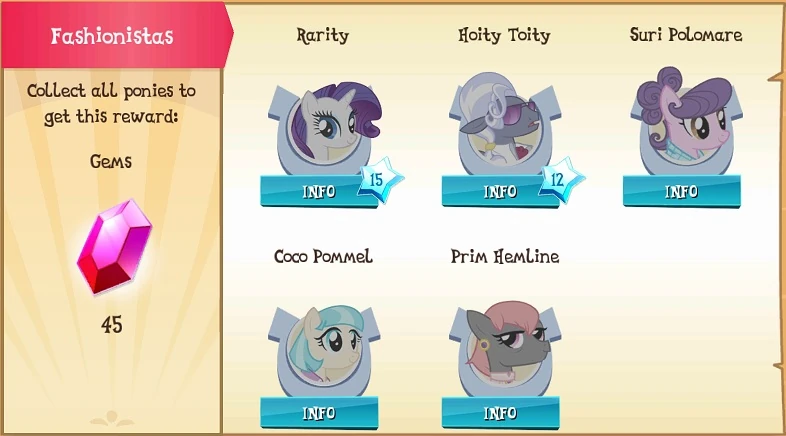Show INFO for Suri Polomare

coord(681,191)
